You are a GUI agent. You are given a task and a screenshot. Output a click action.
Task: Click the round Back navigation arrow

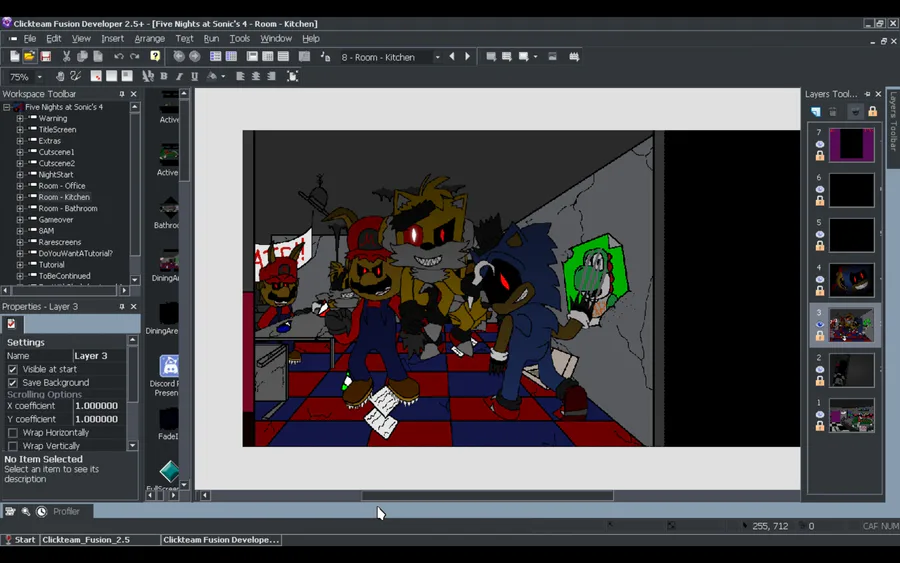[179, 56]
